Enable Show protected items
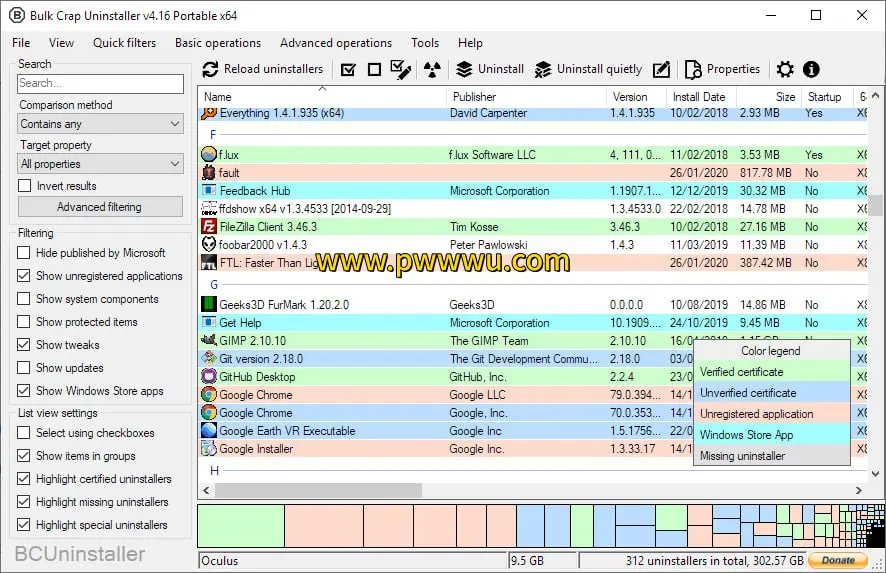 point(24,322)
